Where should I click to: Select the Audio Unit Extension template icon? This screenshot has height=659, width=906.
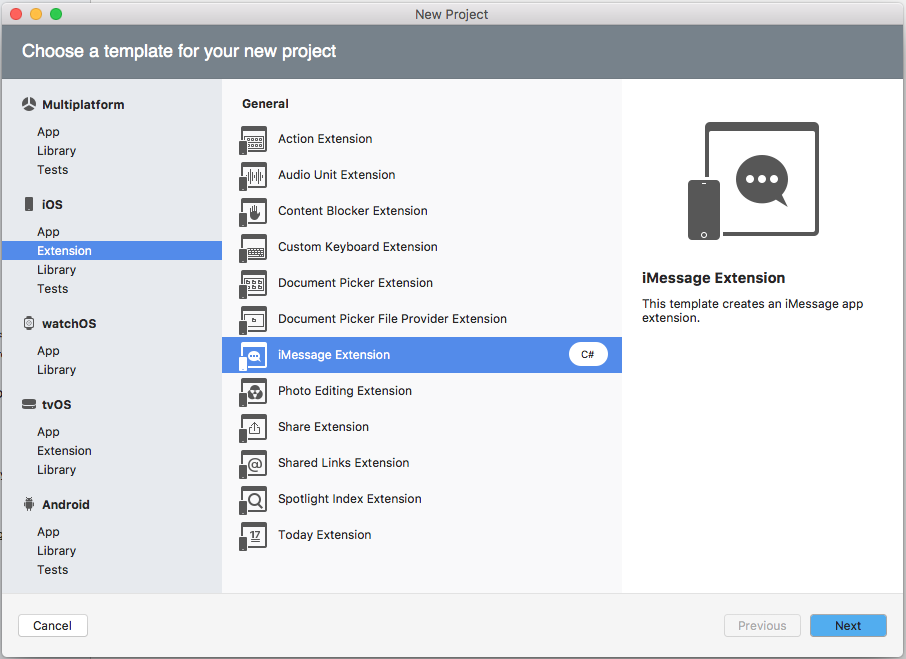[x=253, y=175]
